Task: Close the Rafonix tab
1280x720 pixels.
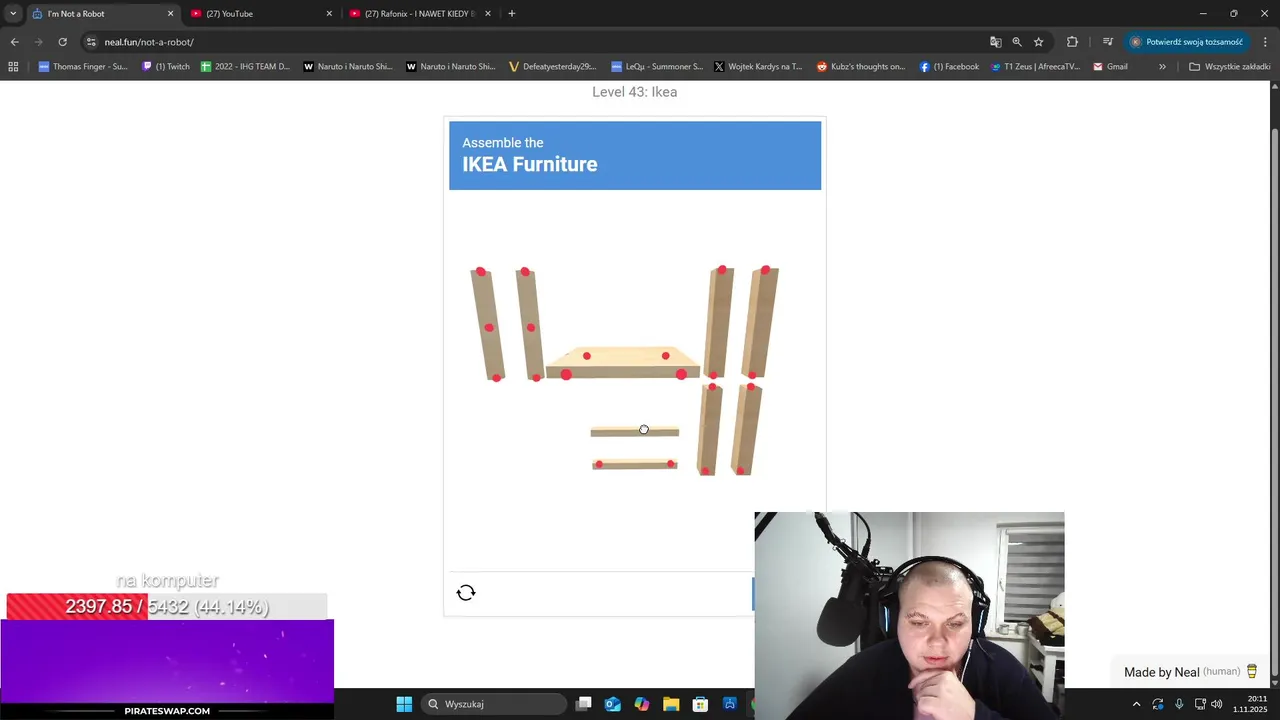Action: (488, 14)
